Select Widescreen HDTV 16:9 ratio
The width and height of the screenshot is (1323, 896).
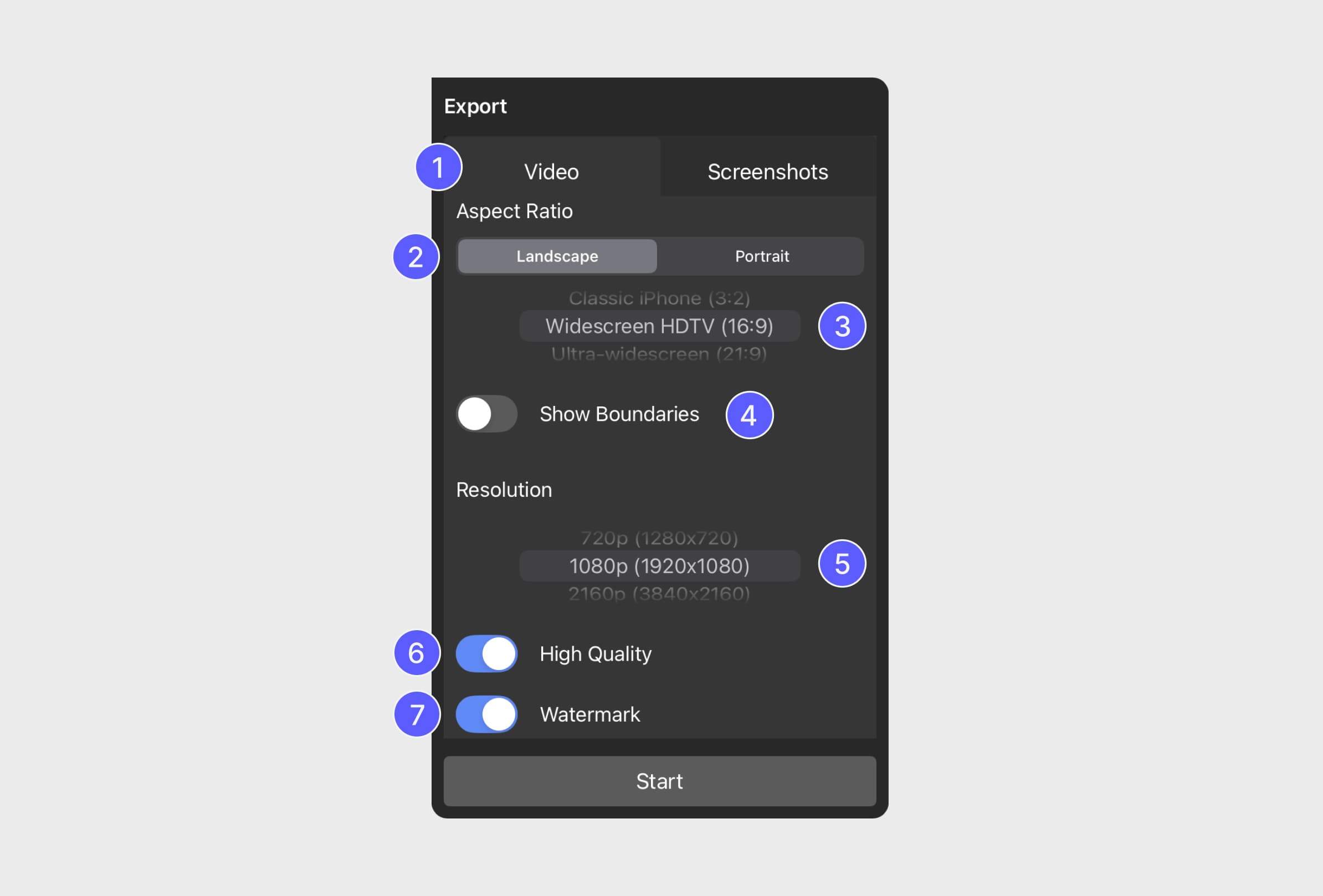(x=659, y=326)
